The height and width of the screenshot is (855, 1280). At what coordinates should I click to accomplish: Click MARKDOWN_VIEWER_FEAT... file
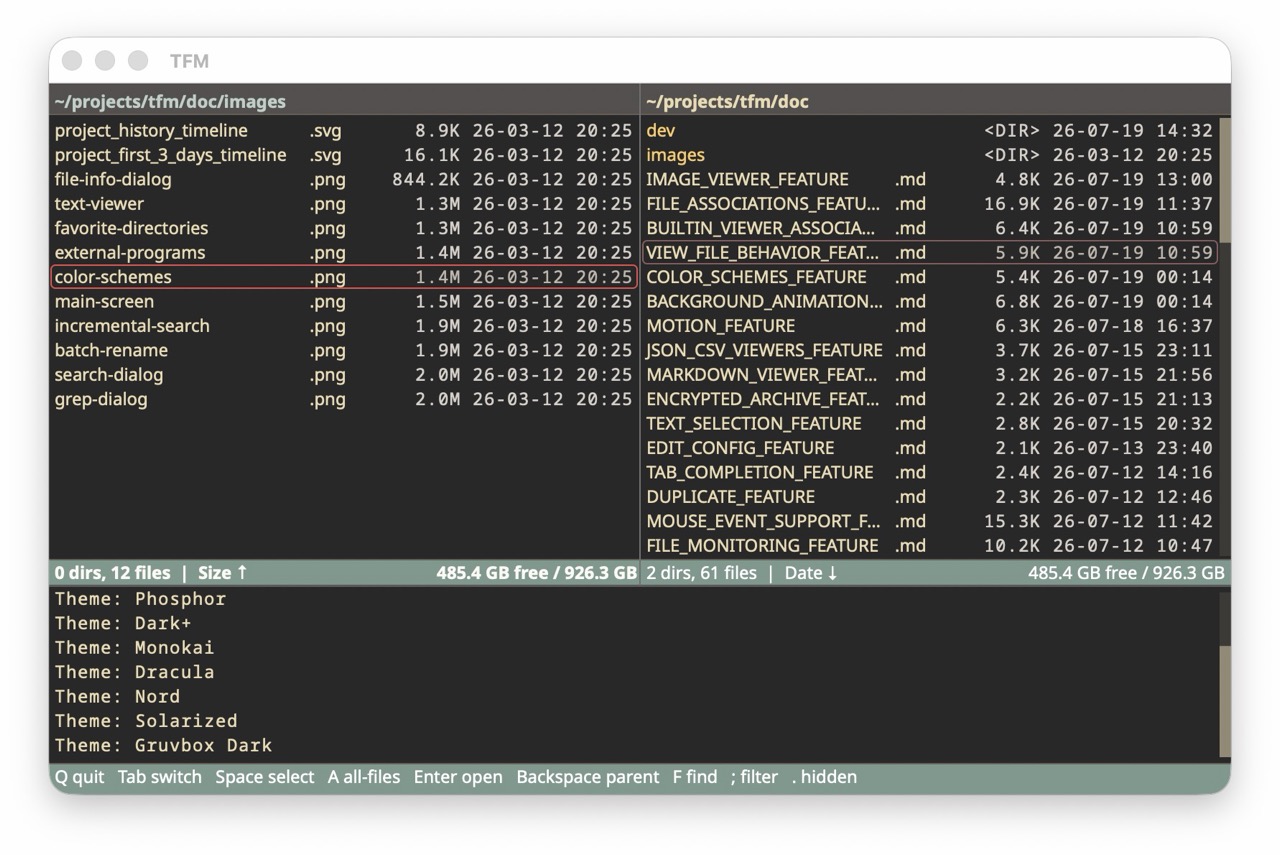930,375
